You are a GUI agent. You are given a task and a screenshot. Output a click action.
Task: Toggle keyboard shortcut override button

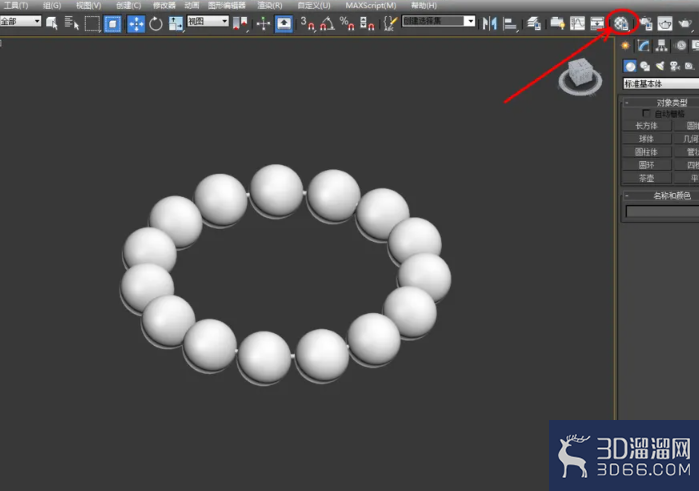click(x=284, y=24)
